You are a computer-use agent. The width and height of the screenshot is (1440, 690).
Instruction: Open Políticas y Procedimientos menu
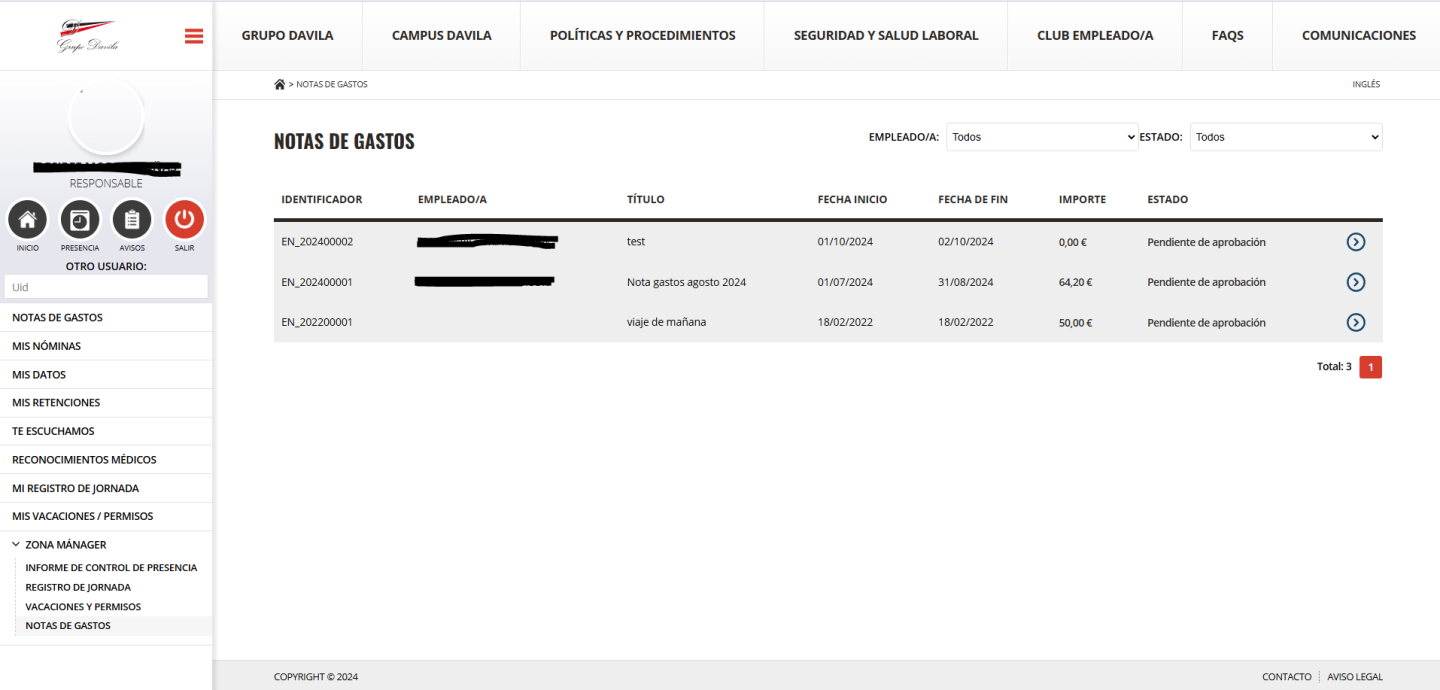pos(642,36)
